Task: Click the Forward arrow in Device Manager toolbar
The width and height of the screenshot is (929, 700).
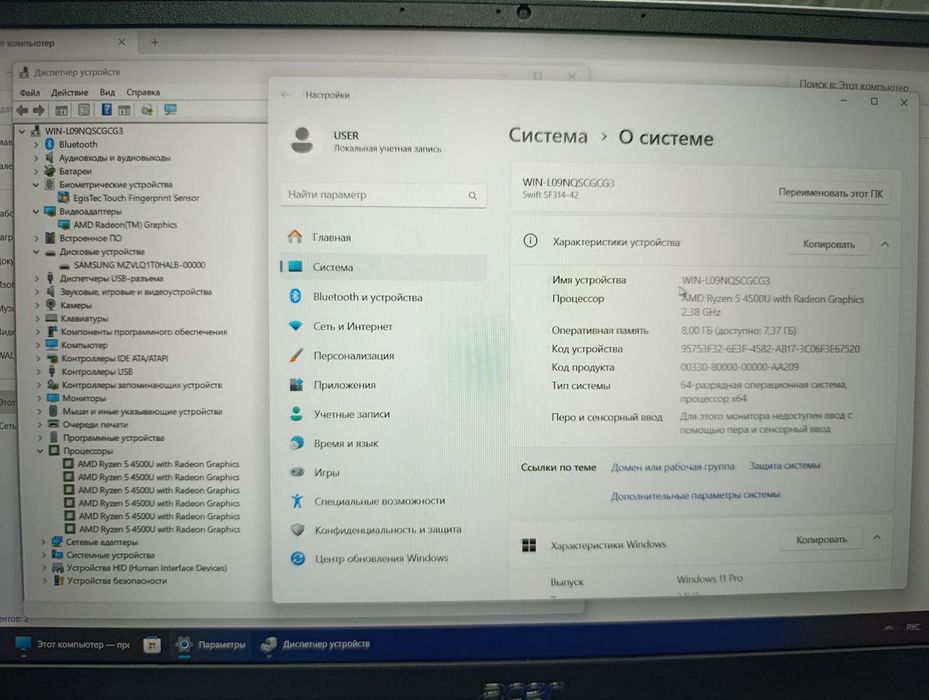Action: [39, 110]
